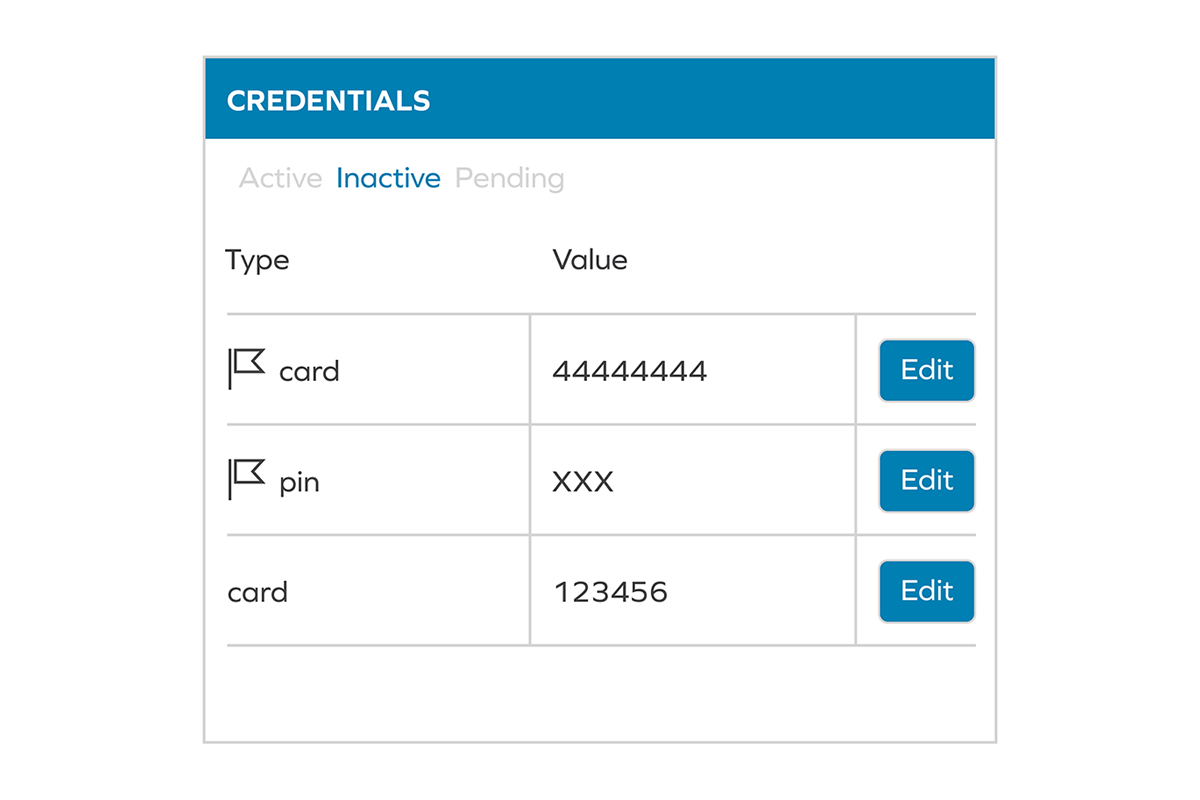This screenshot has width=1200, height=800.
Task: Switch to the Active tab
Action: [x=281, y=179]
